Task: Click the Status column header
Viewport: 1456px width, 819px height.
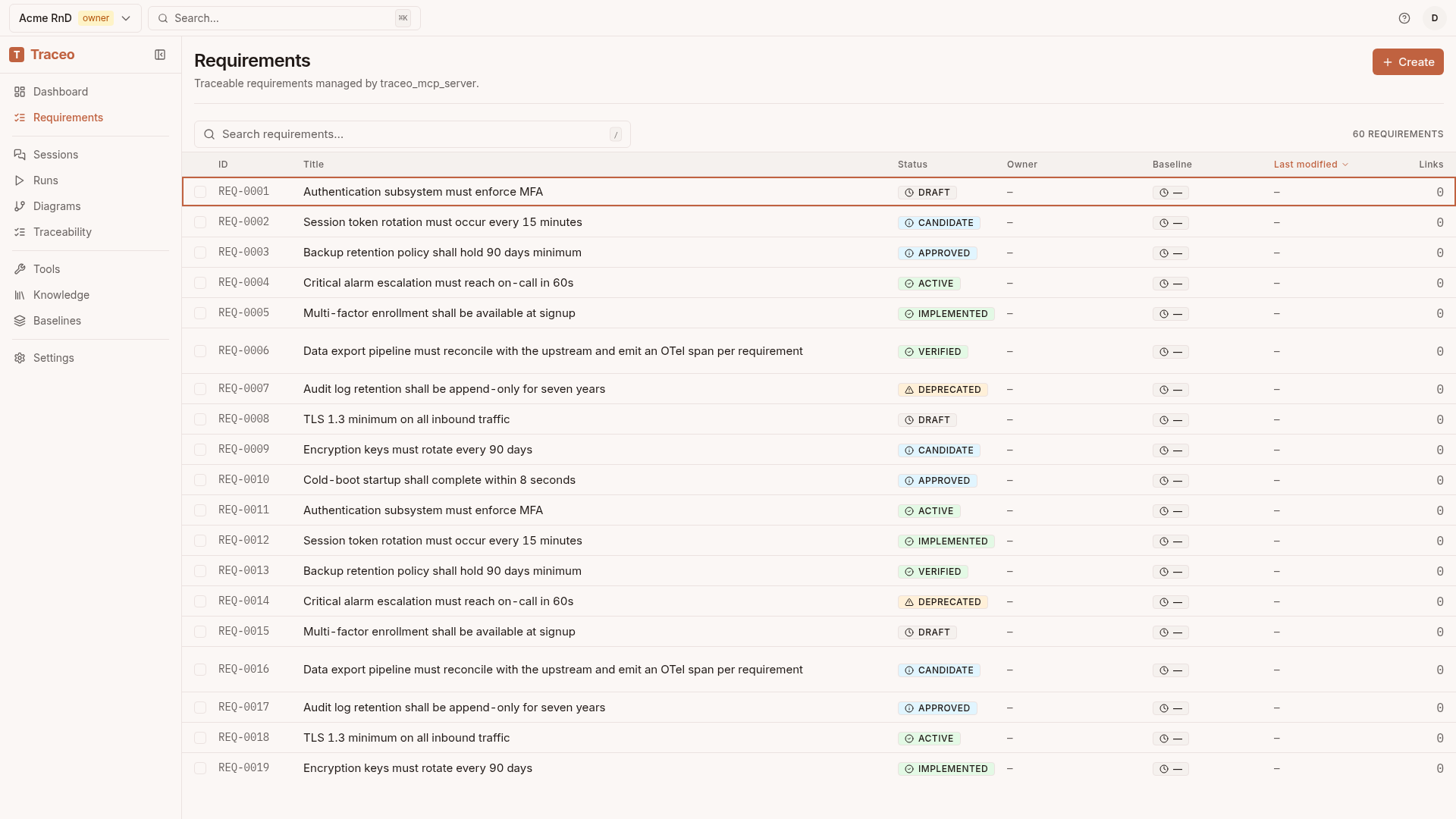Action: coord(912,165)
